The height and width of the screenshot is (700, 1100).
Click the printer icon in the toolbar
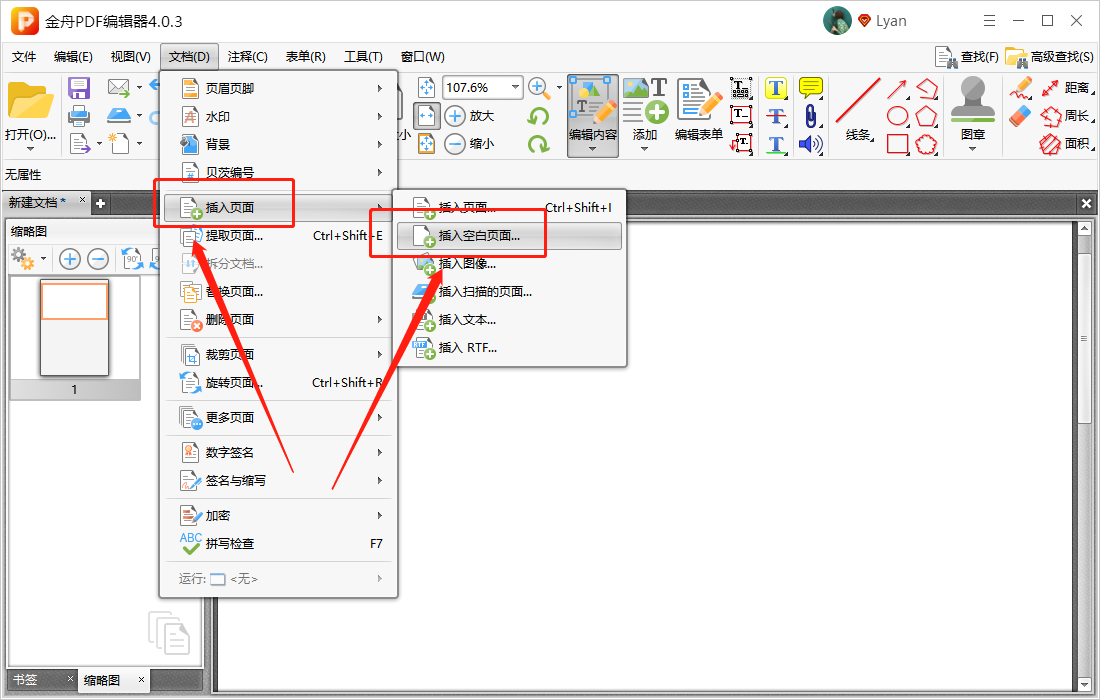pos(78,116)
